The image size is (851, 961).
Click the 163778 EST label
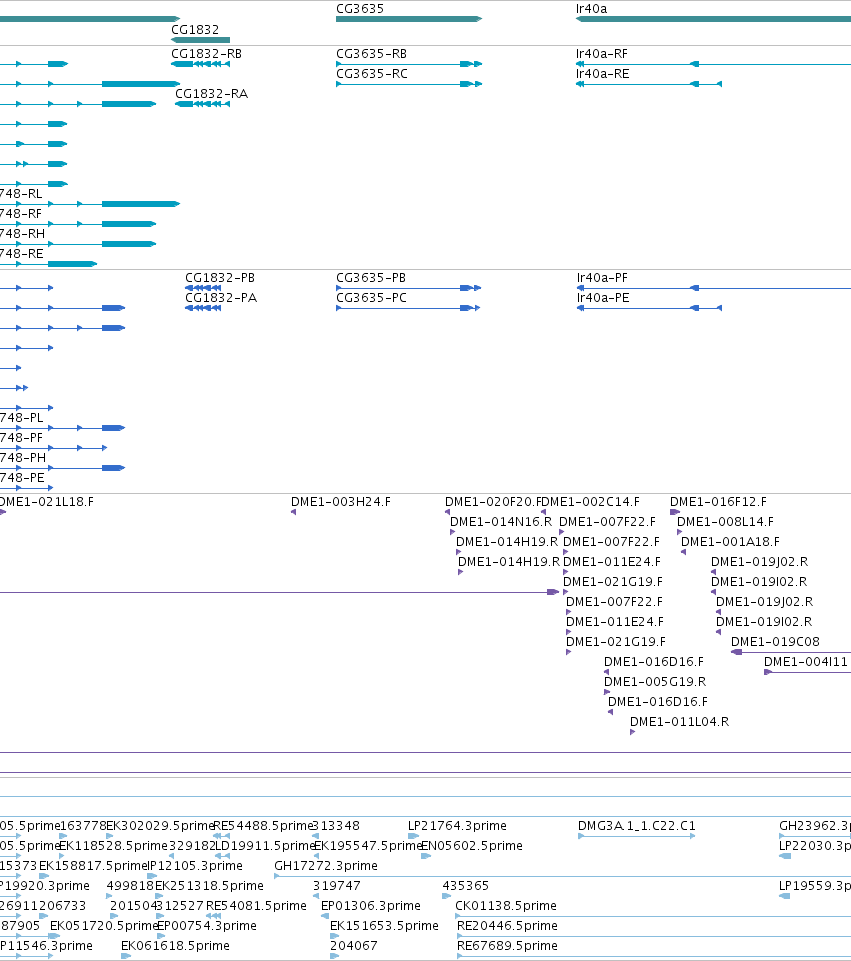pos(83,826)
